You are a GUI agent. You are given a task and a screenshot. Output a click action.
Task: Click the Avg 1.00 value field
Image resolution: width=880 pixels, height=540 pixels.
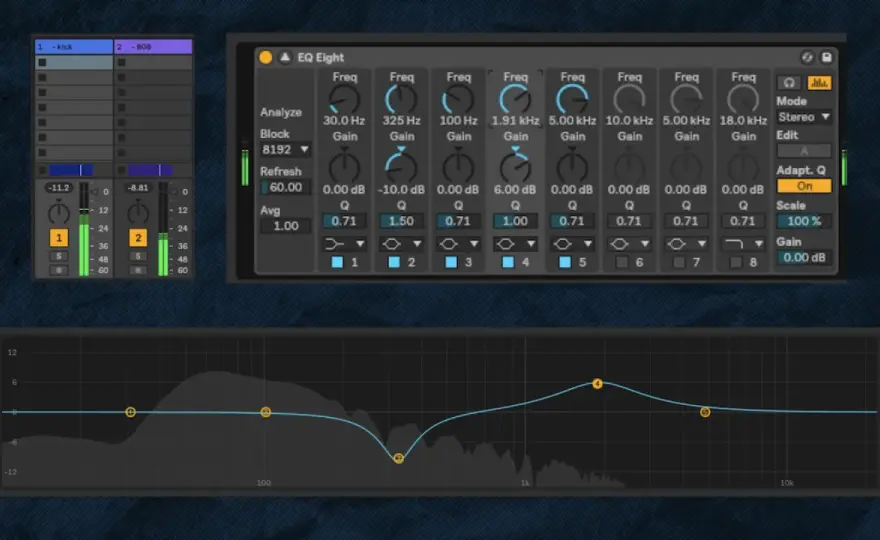pos(286,226)
